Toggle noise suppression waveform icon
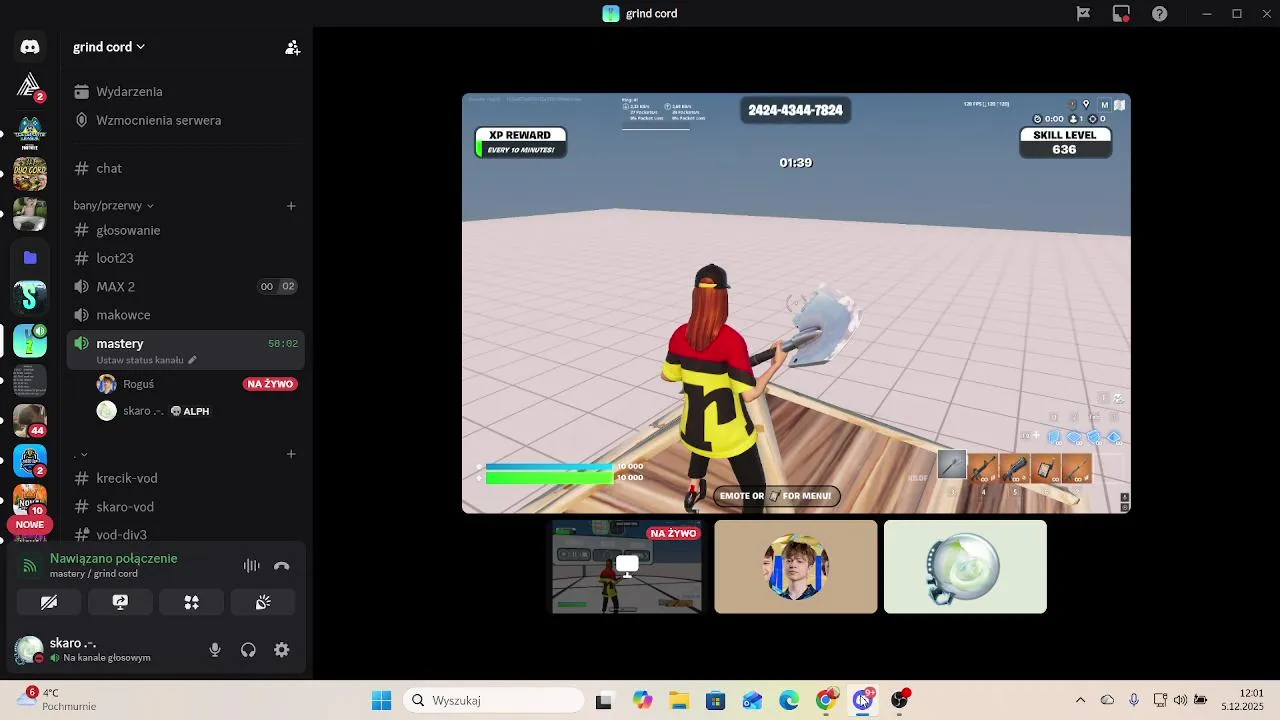 [251, 566]
